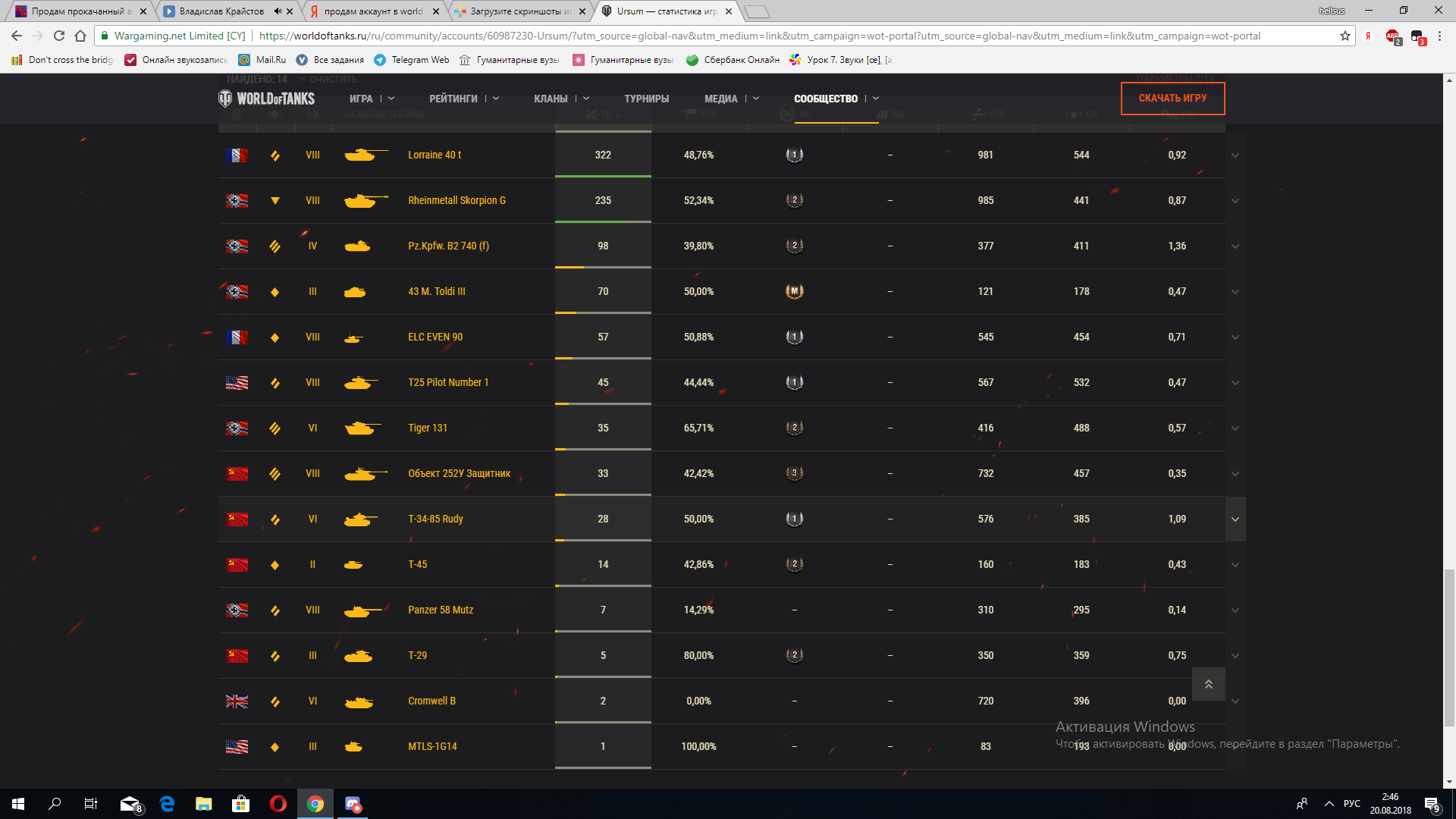Open the ТУРНИРЫ navigation item
The image size is (1456, 819).
tap(646, 99)
